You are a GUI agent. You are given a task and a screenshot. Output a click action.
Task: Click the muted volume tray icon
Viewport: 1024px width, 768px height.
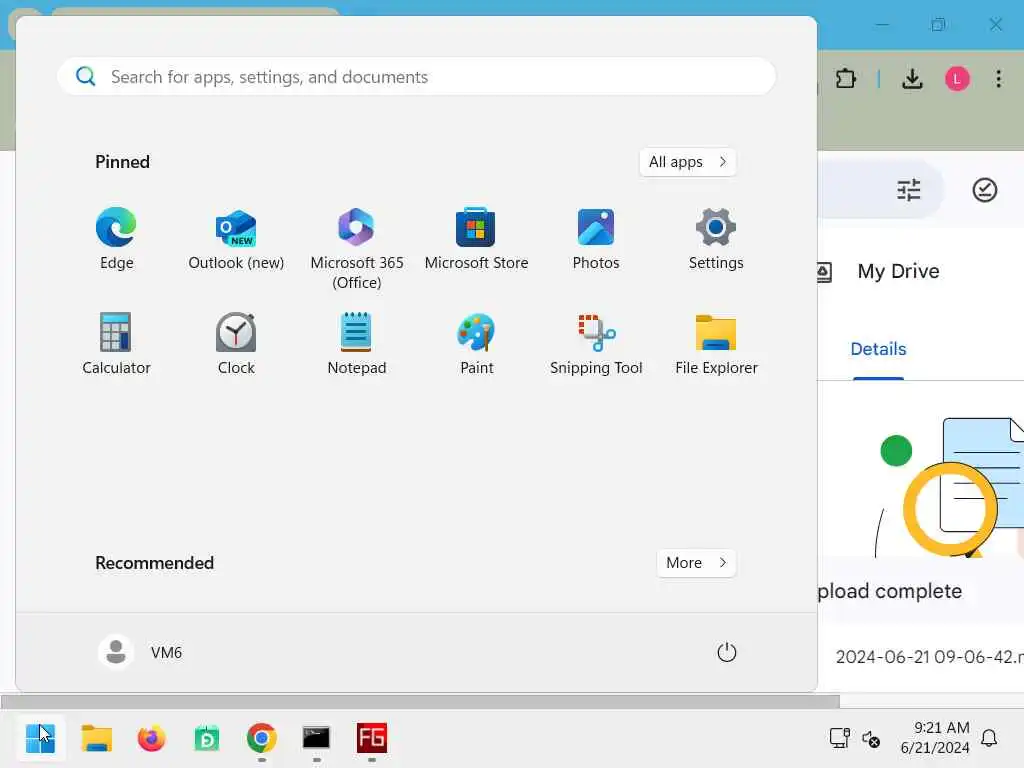pos(871,739)
